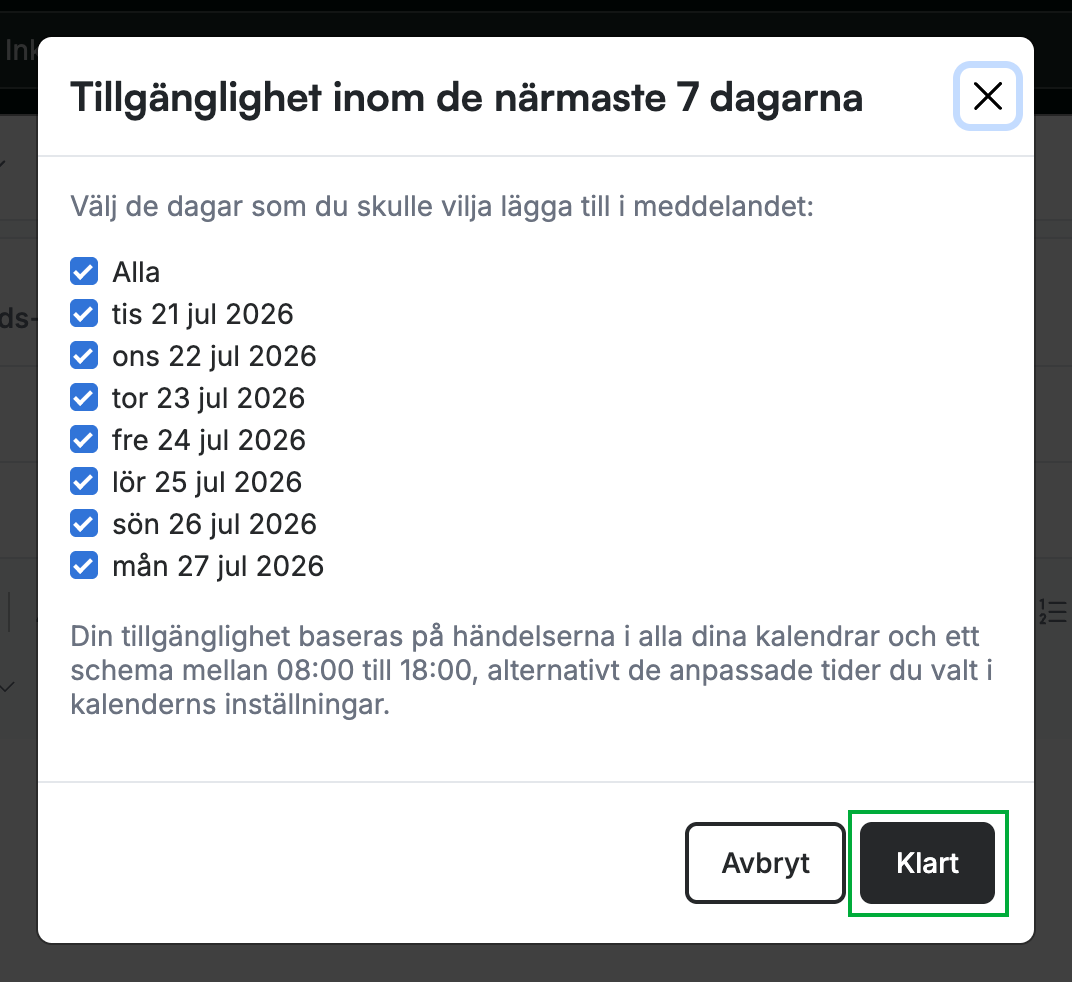The image size is (1072, 982).
Task: Click the label text 'fre 24 jul 2026'
Action: 209,440
